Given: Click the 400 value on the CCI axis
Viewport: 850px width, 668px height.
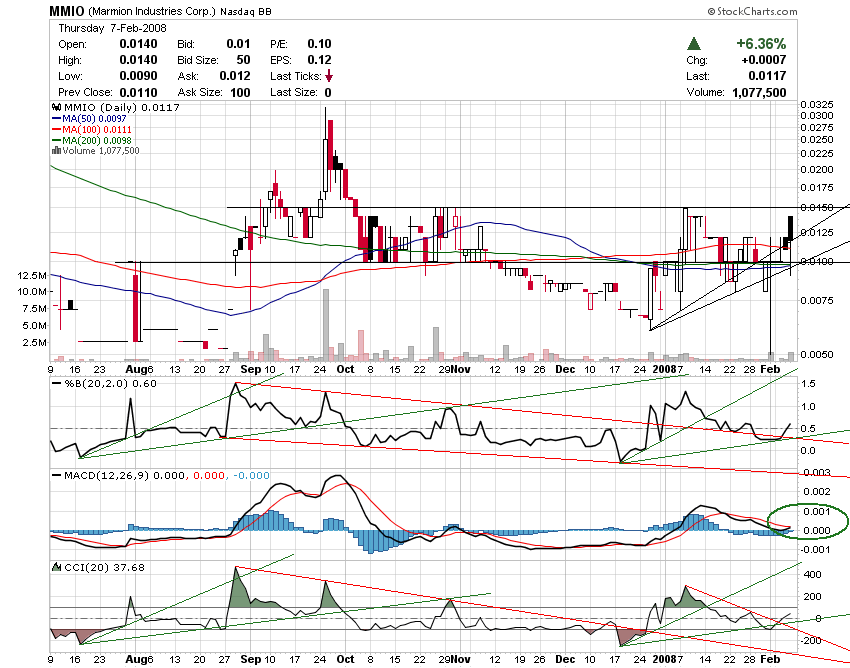Looking at the screenshot, I should (x=813, y=575).
